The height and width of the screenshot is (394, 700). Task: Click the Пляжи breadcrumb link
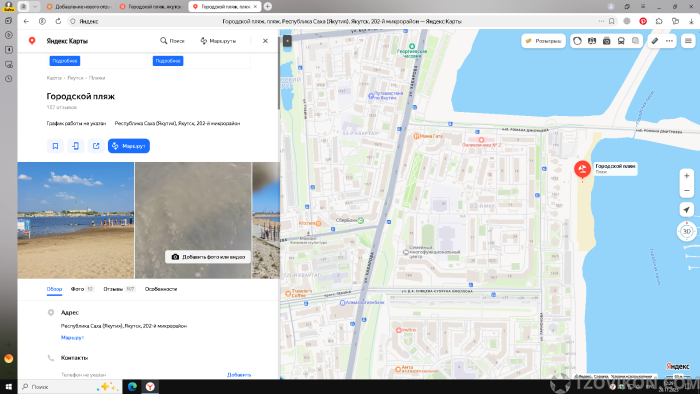tap(97, 78)
